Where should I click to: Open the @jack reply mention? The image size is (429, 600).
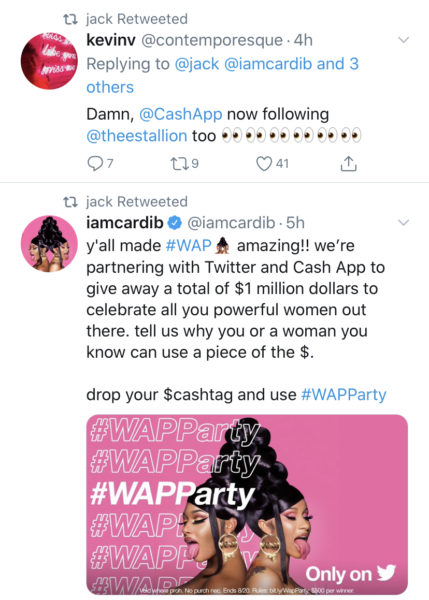(197, 64)
